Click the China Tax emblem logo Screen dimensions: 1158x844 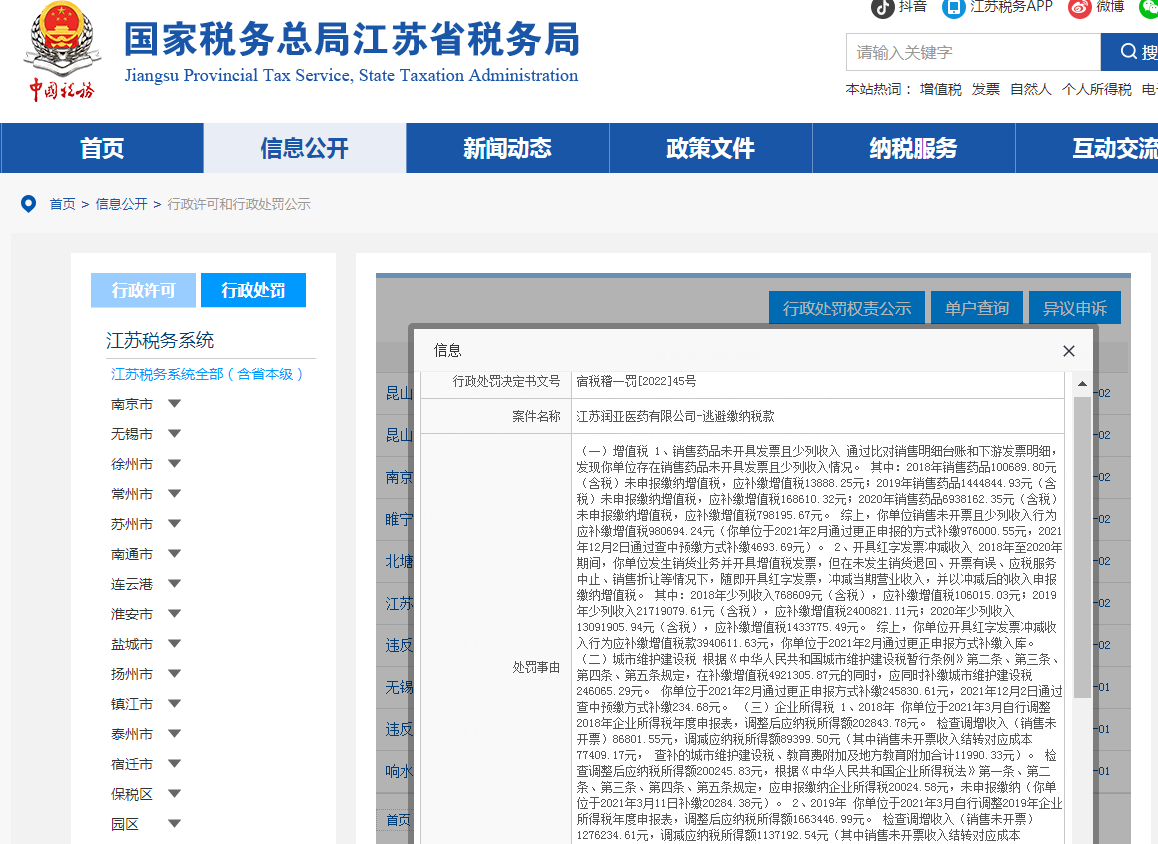click(x=61, y=52)
